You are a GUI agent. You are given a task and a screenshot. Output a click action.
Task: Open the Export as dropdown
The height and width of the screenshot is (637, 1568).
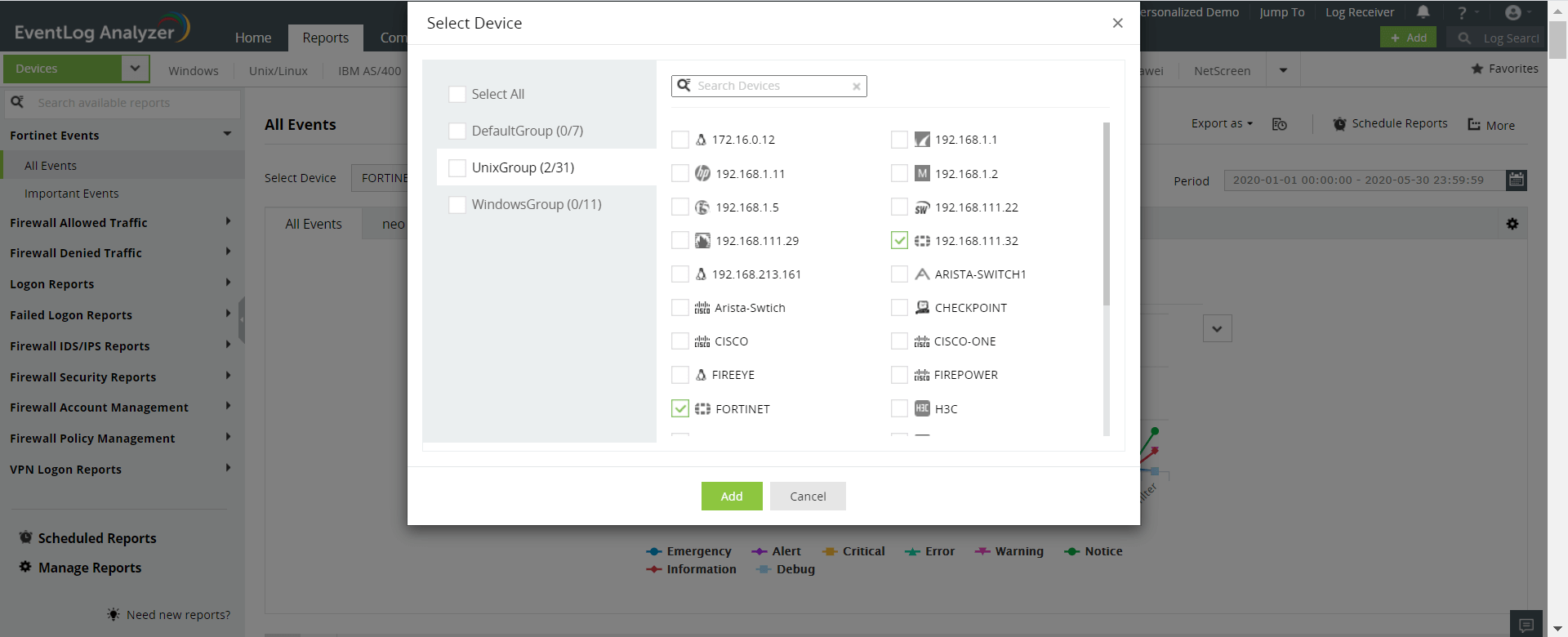coord(1222,124)
